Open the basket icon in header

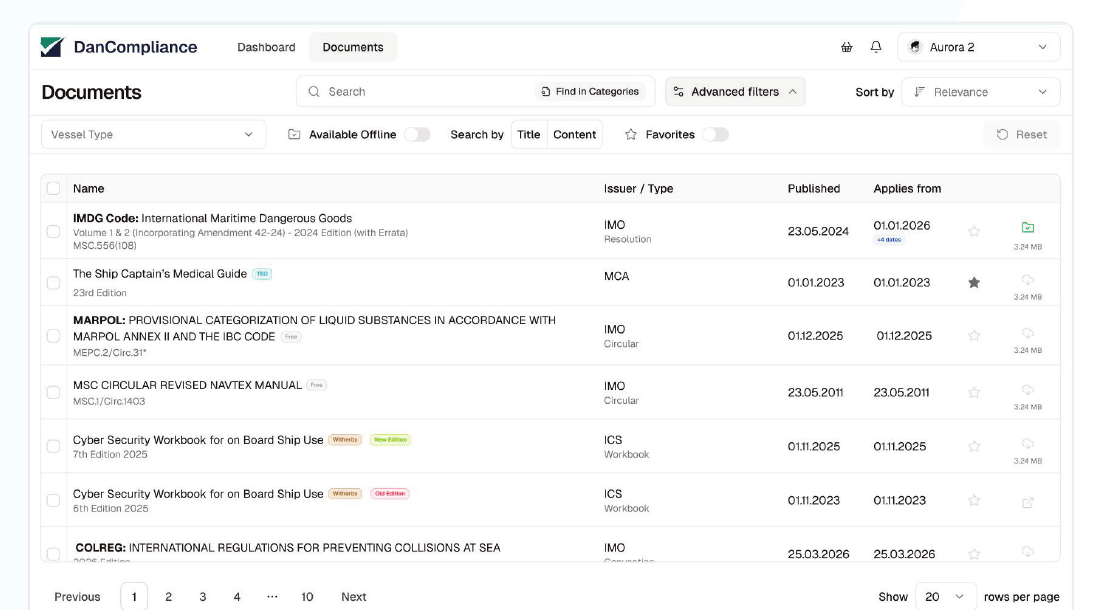[847, 47]
